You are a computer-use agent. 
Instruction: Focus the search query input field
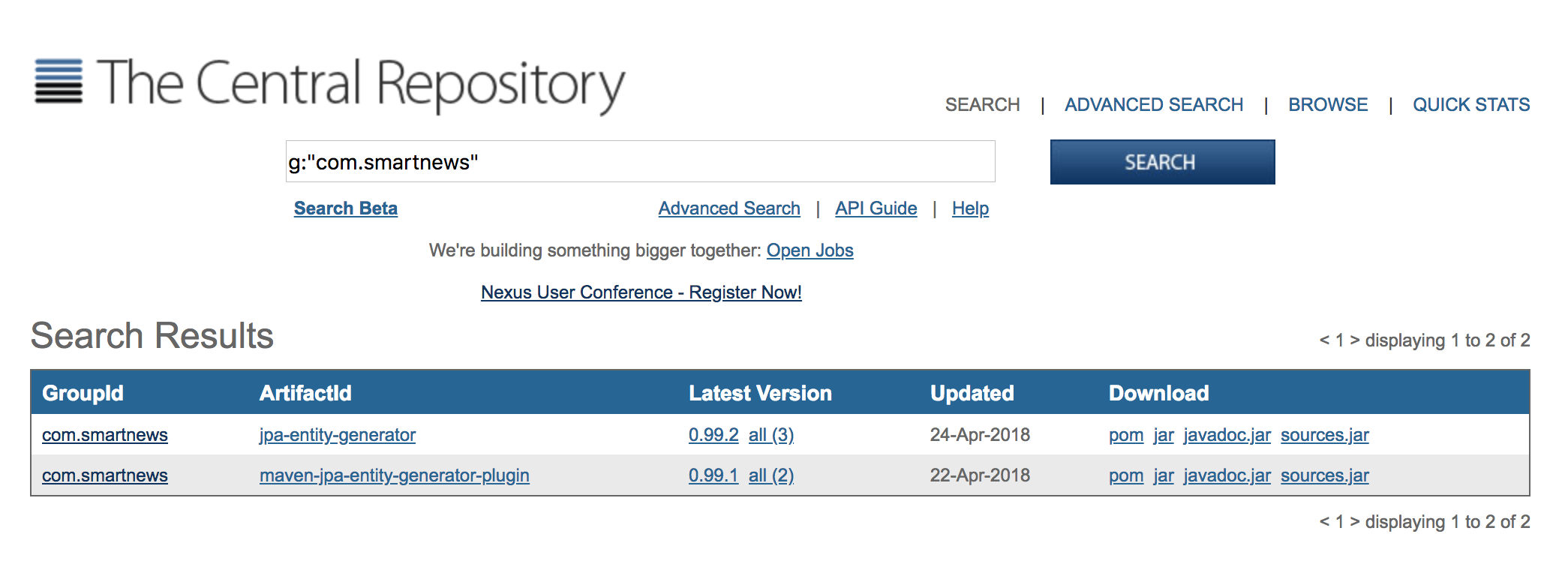640,162
